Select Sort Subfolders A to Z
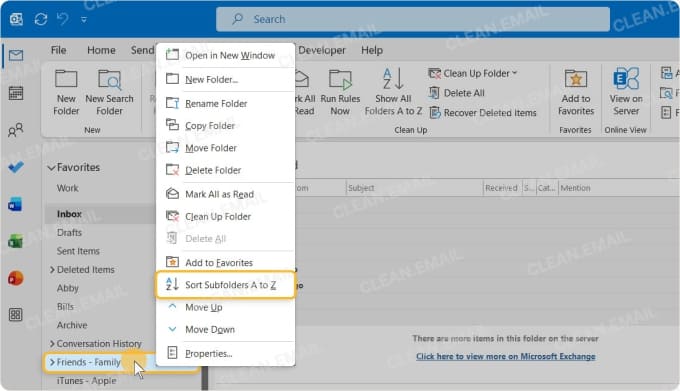Viewport: 680px width, 391px height. coord(226,285)
